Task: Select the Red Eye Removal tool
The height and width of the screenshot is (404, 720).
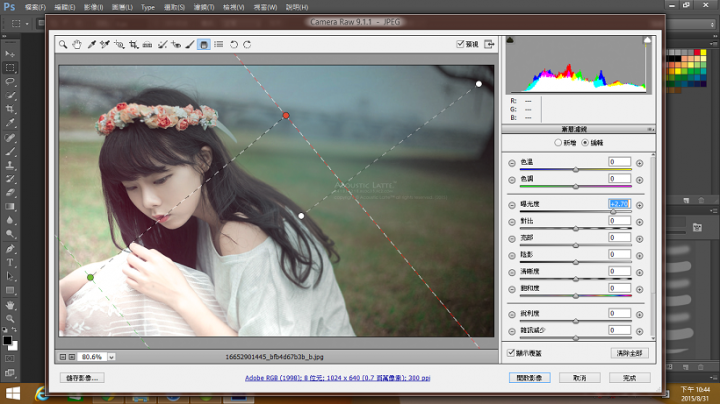Action: click(x=176, y=45)
